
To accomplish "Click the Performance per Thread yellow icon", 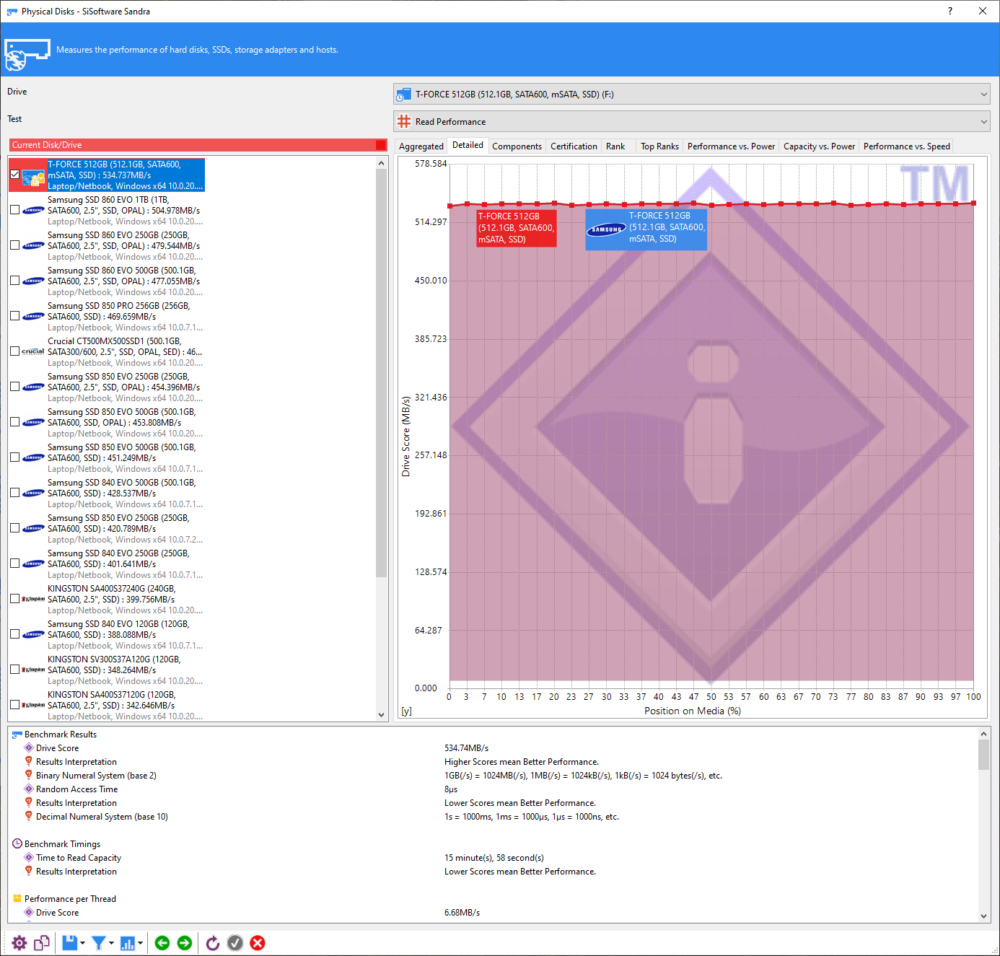I will coord(17,899).
